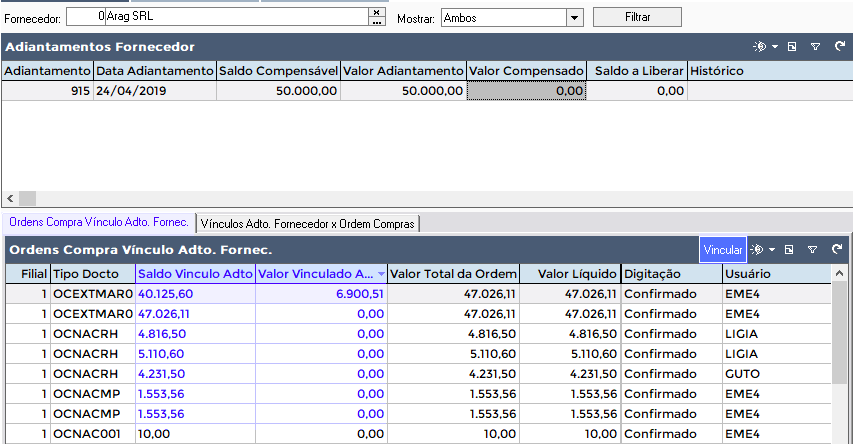Image resolution: width=853 pixels, height=445 pixels.
Task: Click Valor Líquido column header
Action: (x=570, y=274)
